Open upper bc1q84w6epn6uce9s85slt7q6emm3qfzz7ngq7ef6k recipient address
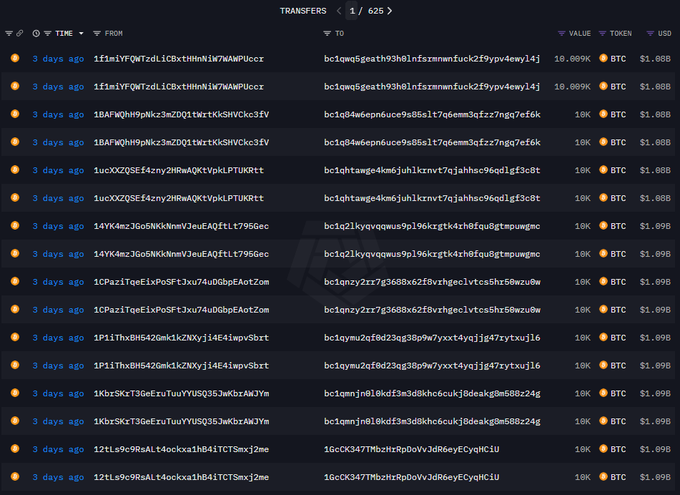Viewport: 680px width, 495px height. point(432,115)
